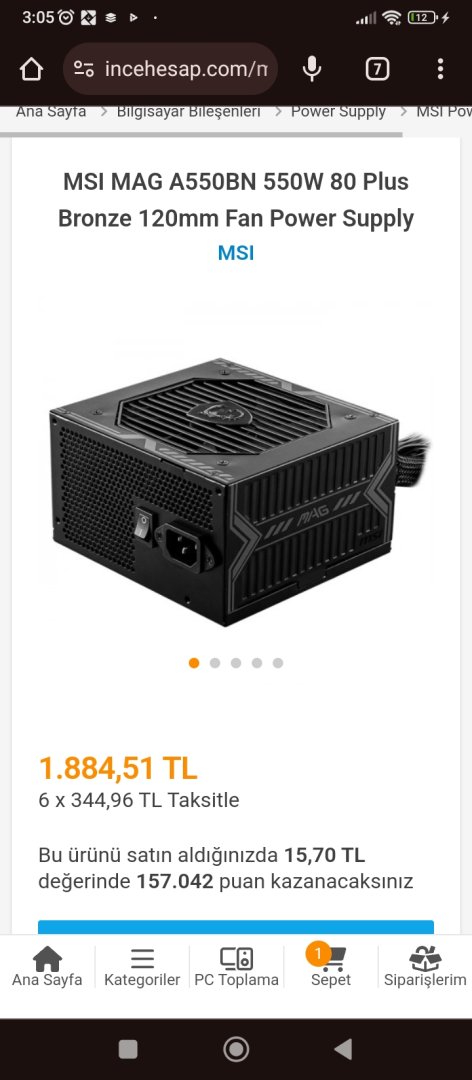The height and width of the screenshot is (1080, 472).
Task: Open Chrome three-dot overflow menu
Action: click(x=440, y=69)
